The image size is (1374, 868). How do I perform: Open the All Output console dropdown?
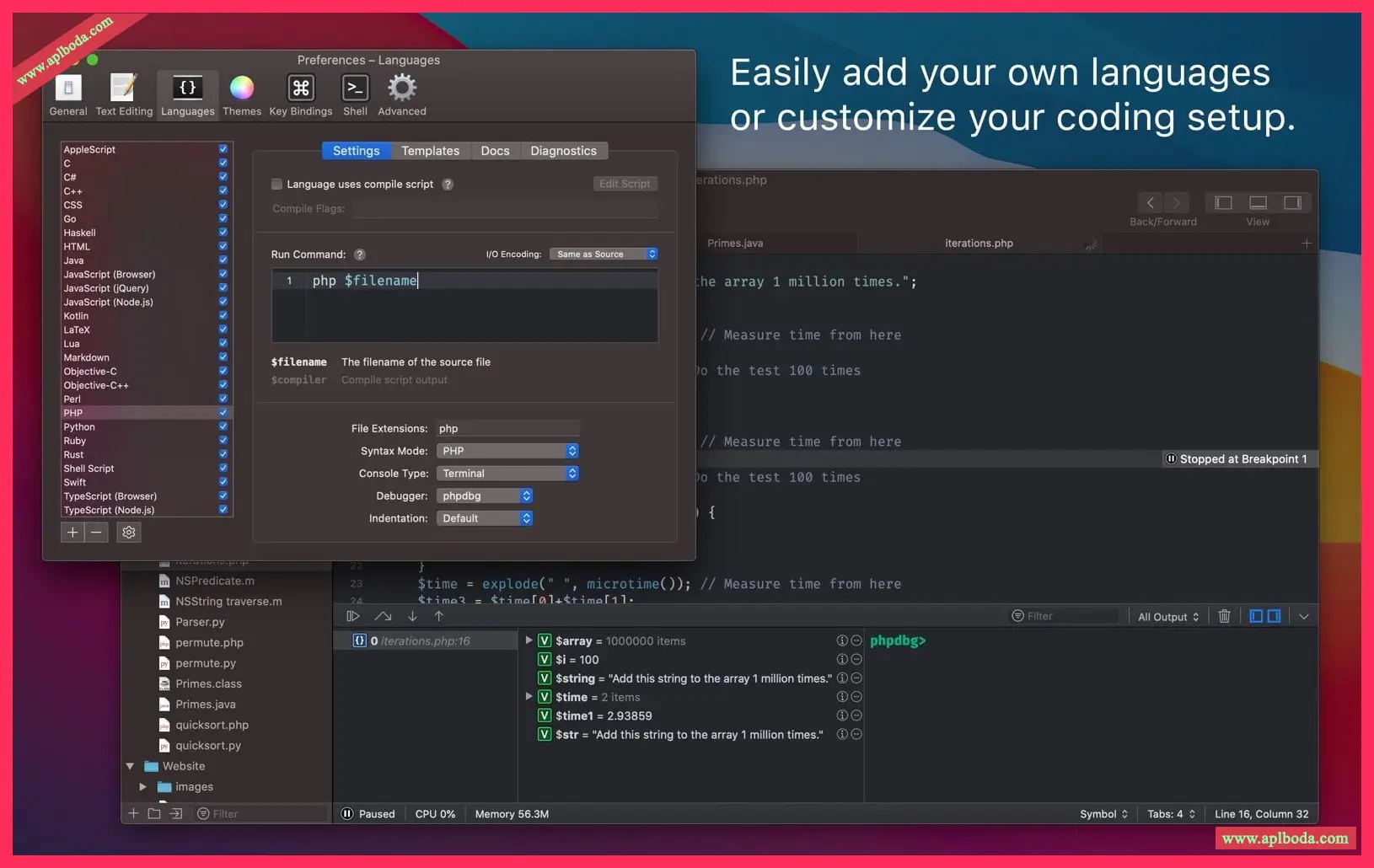1168,617
